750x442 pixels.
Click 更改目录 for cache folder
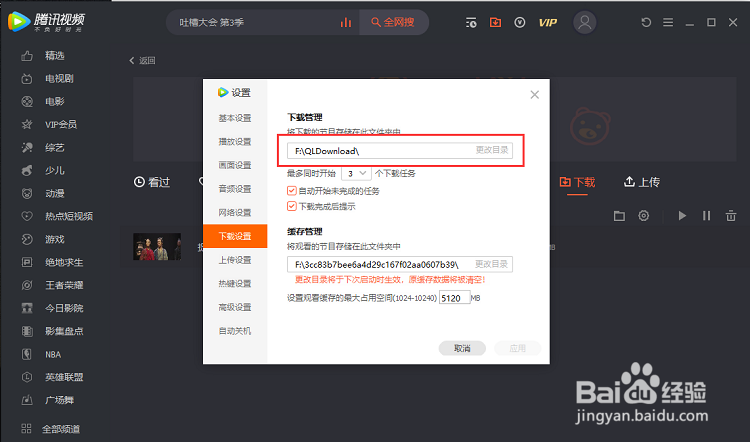(x=491, y=264)
